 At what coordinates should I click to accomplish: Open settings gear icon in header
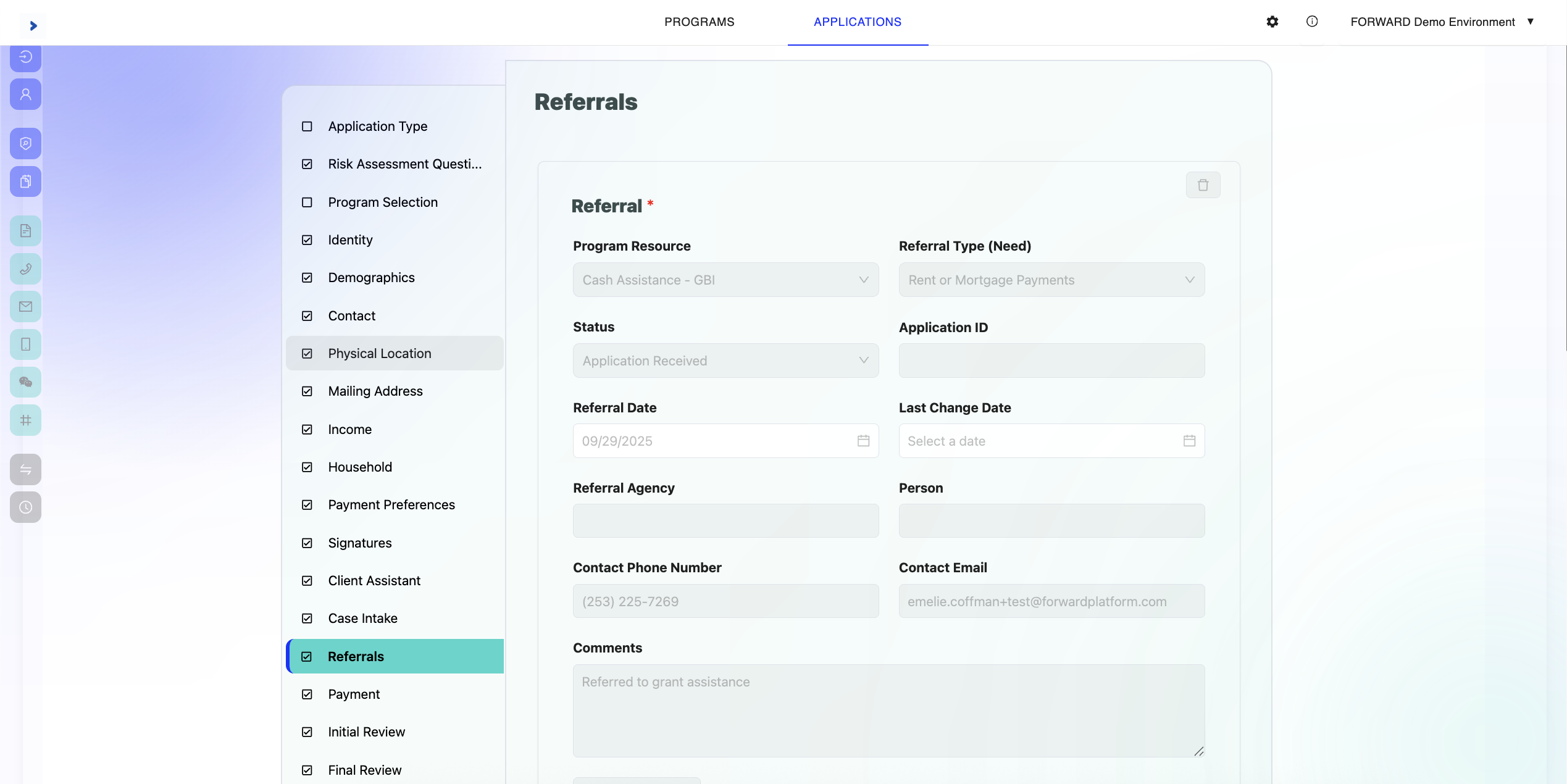(x=1272, y=22)
